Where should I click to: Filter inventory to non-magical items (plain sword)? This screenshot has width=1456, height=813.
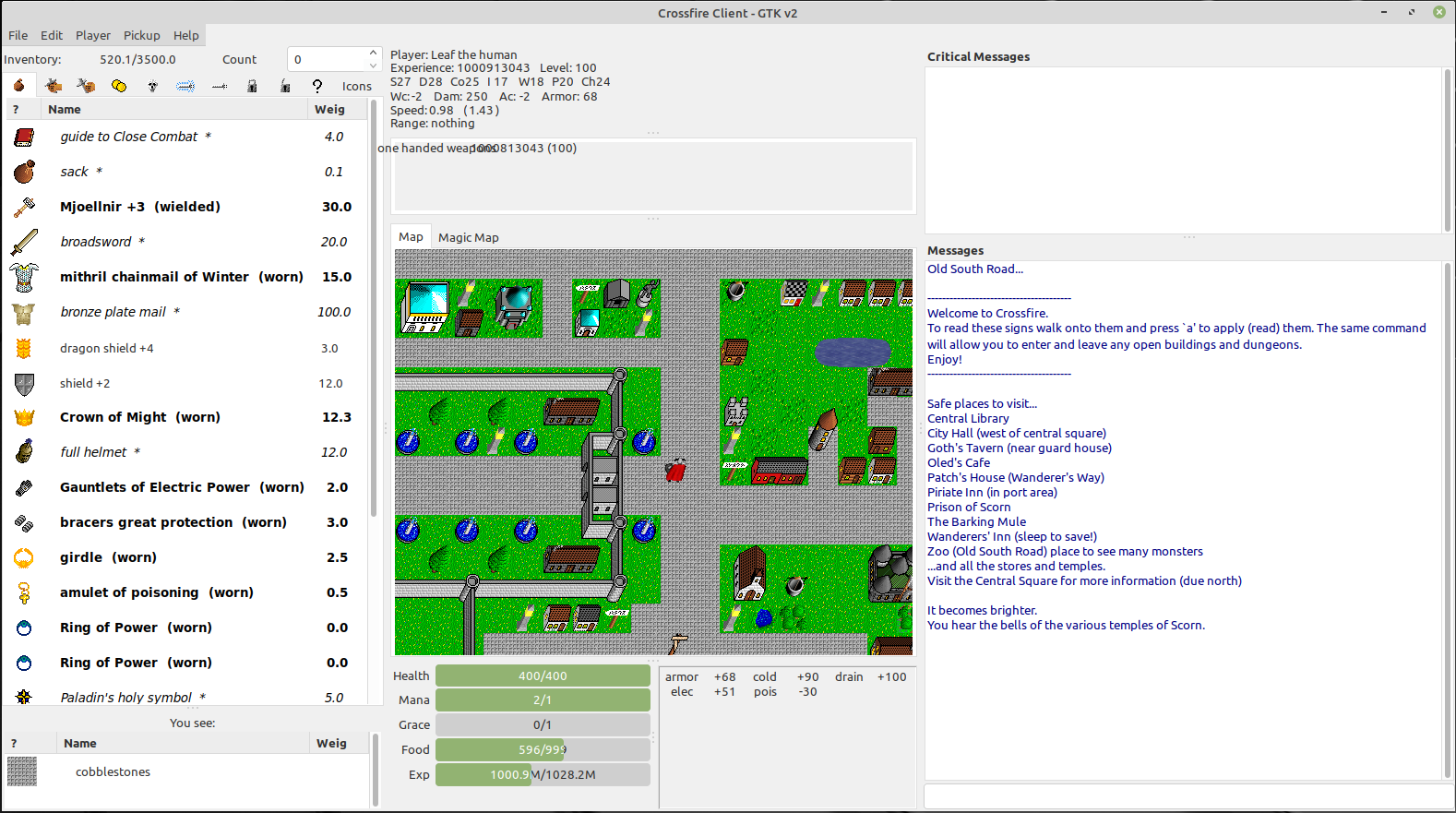coord(219,86)
